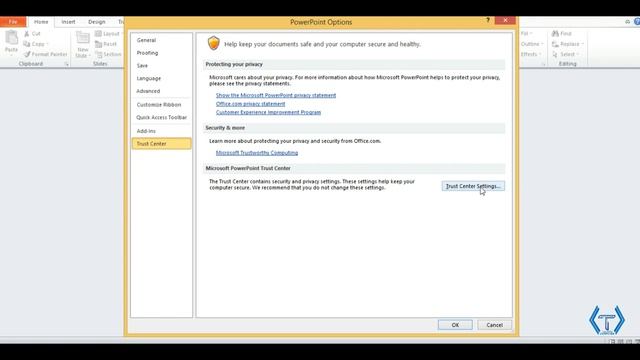This screenshot has height=360, width=640.
Task: Open Customer Experience Improvement Program link
Action: (268, 112)
